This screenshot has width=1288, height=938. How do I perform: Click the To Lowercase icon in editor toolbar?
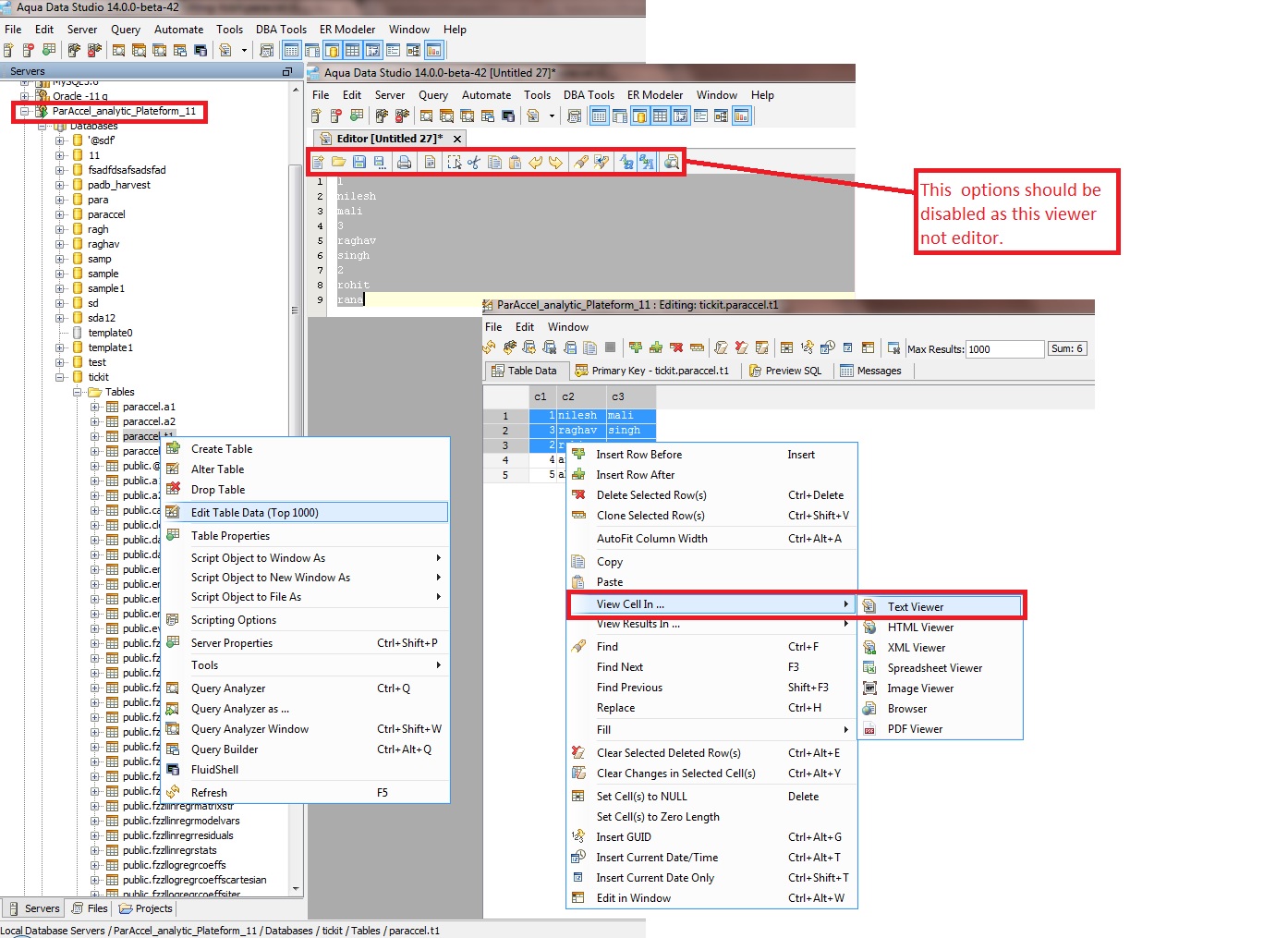[x=626, y=163]
